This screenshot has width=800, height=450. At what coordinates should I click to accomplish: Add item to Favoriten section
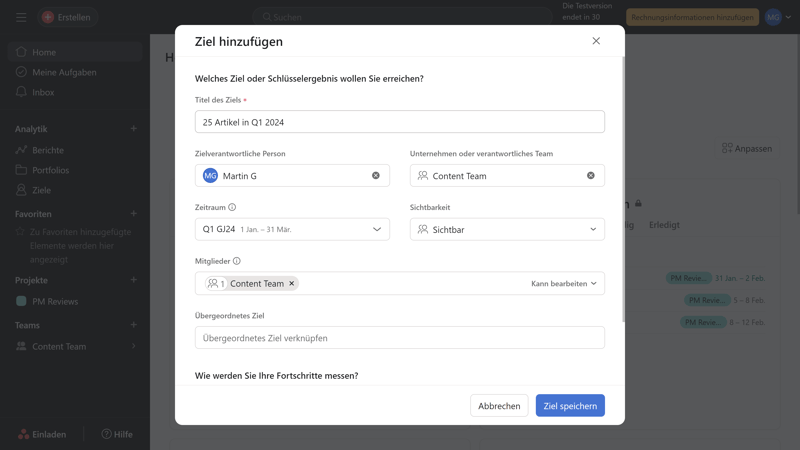coord(134,213)
